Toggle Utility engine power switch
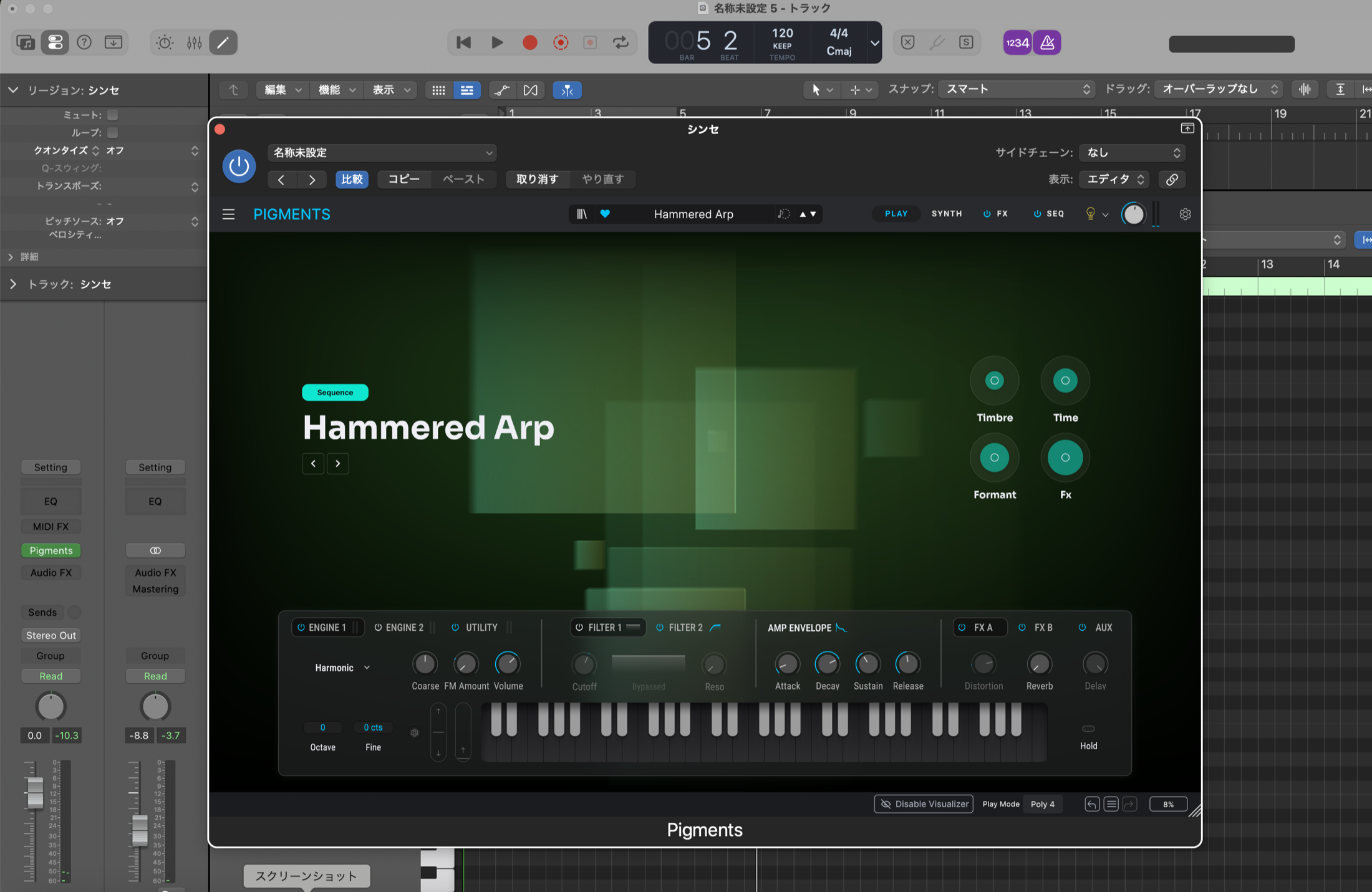 pyautogui.click(x=455, y=628)
